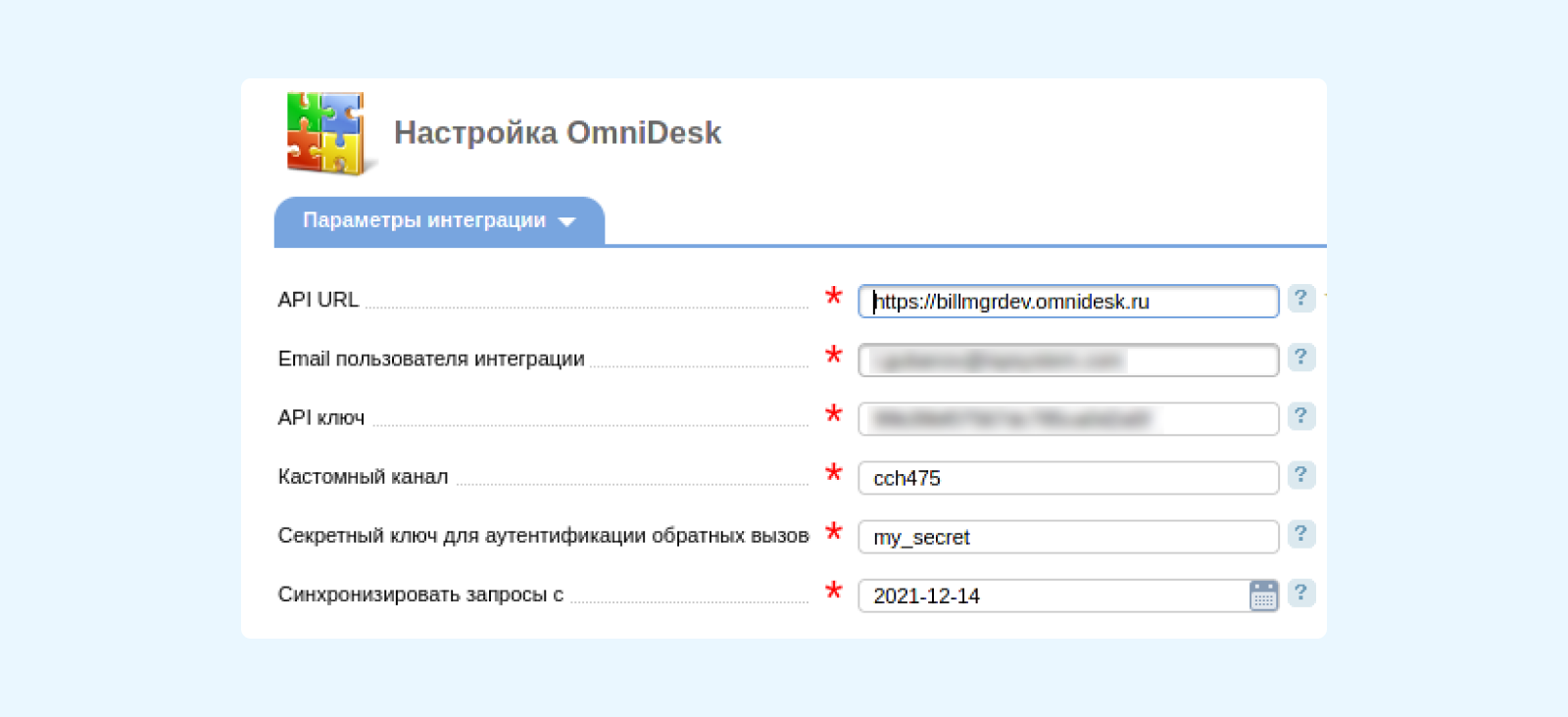
Task: Click the Email пользователя интеграции label
Action: [x=431, y=359]
